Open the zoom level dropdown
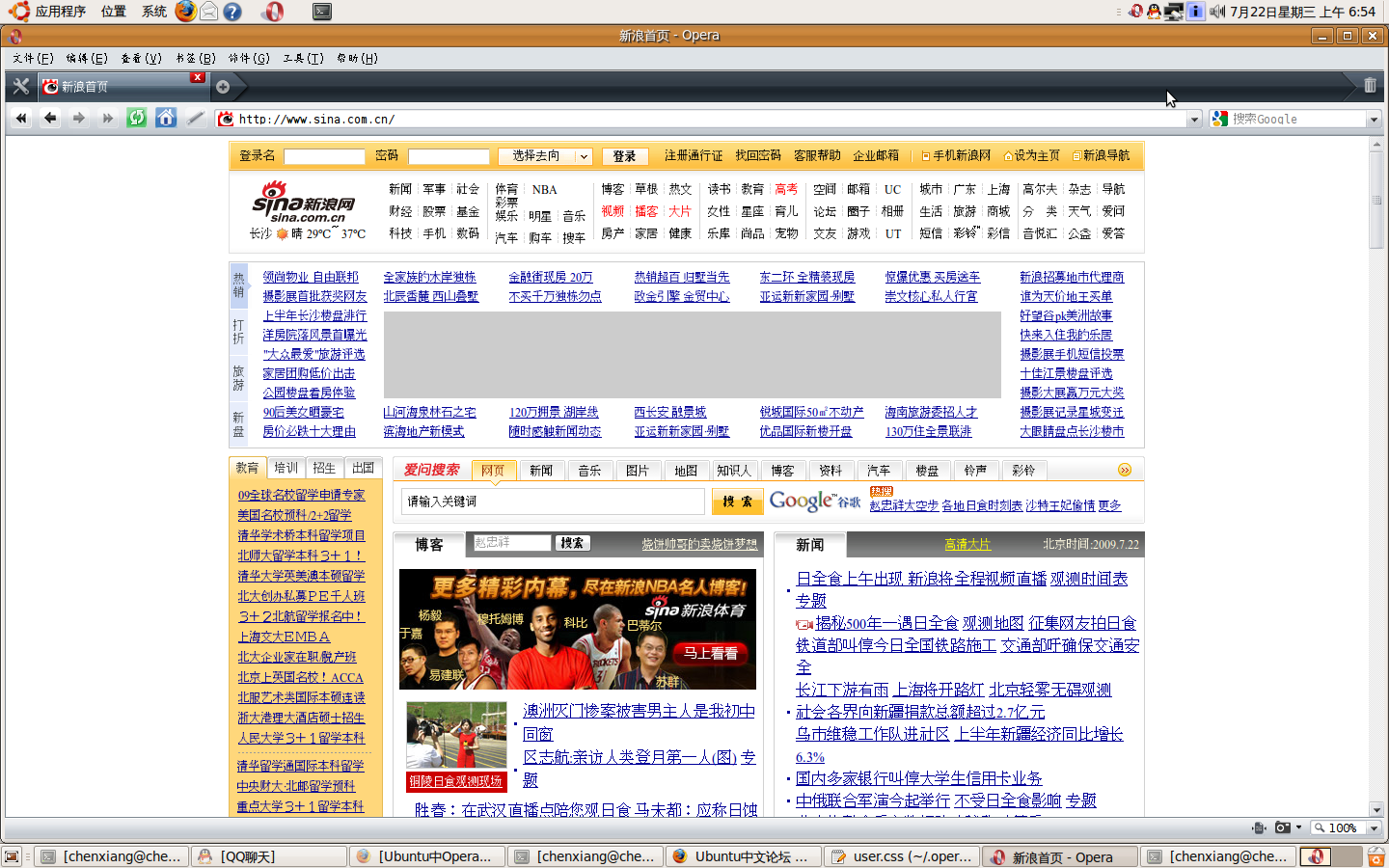 pyautogui.click(x=1375, y=827)
